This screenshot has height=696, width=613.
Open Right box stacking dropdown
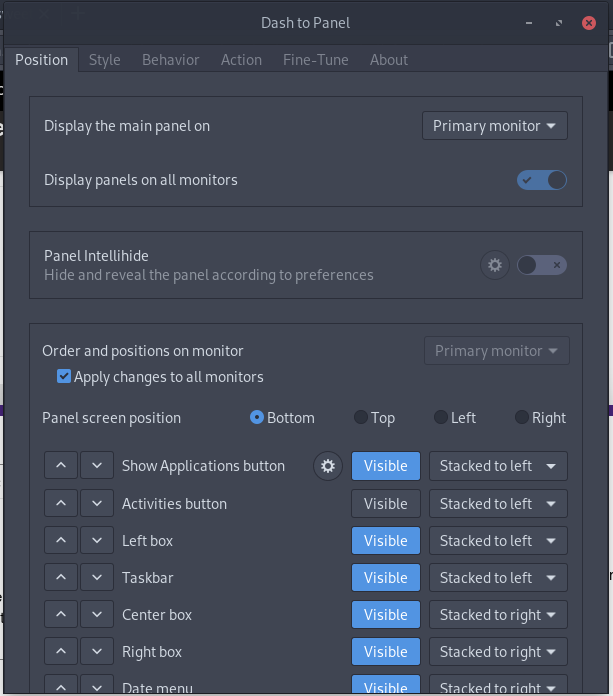(498, 652)
